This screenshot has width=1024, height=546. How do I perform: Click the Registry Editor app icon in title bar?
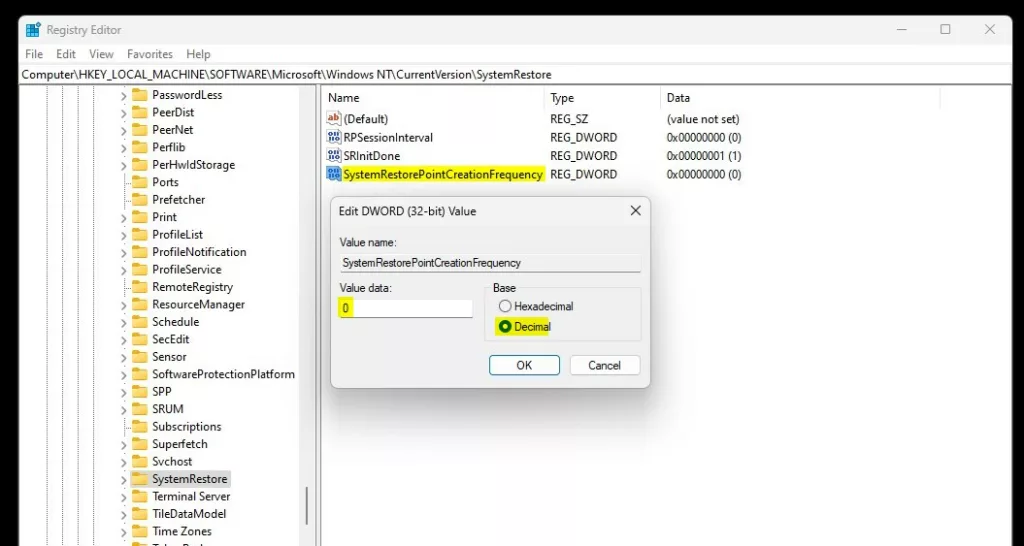(33, 30)
